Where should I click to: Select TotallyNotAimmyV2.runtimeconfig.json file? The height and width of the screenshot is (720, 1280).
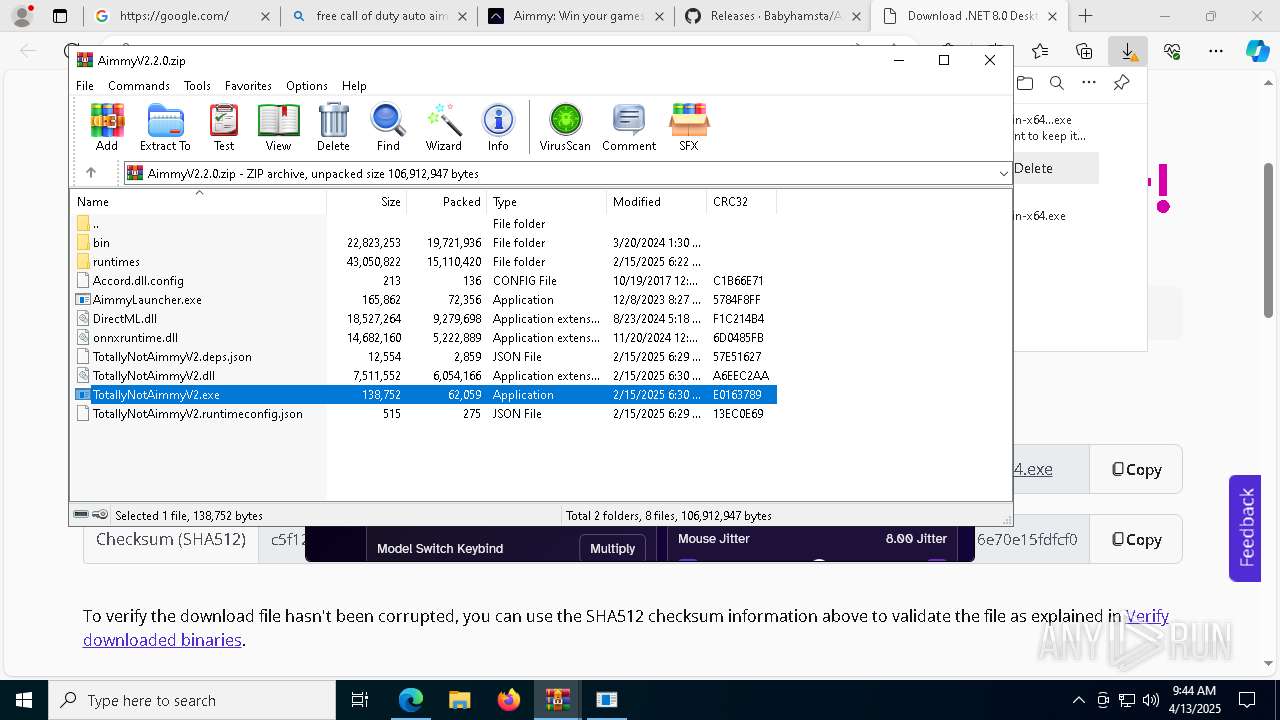(x=424, y=414)
